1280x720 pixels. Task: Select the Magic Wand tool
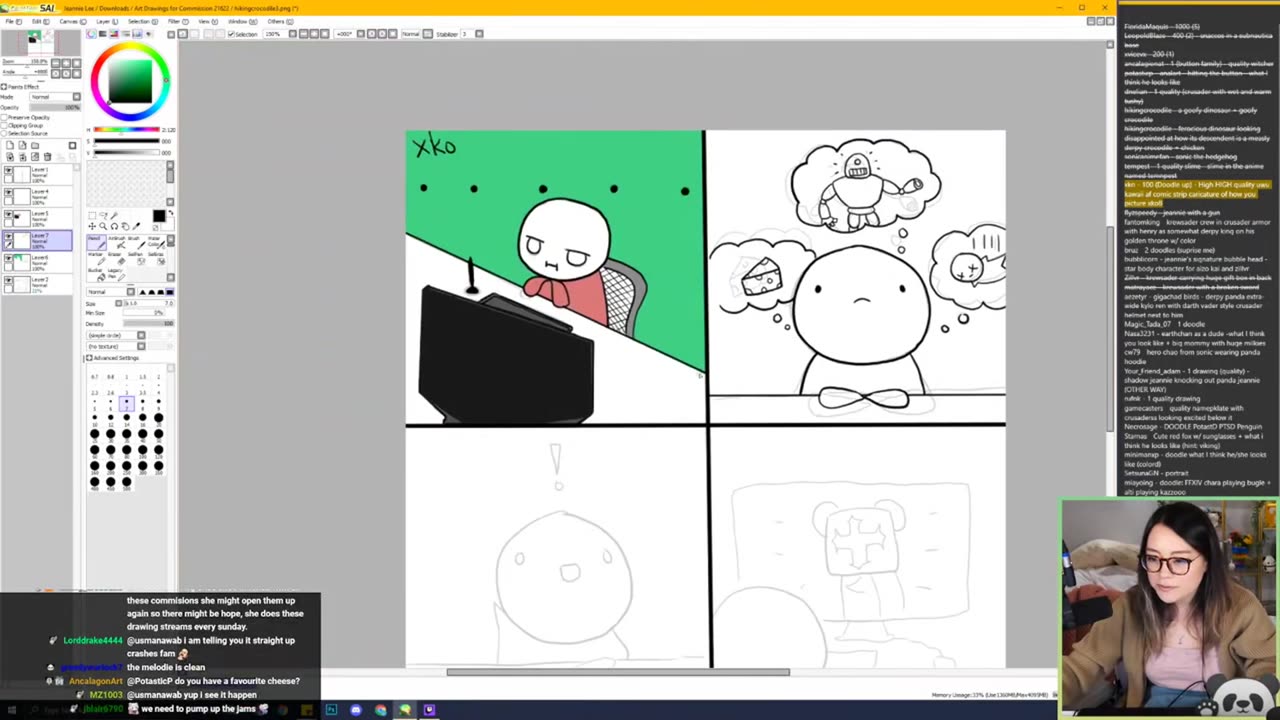pyautogui.click(x=114, y=216)
